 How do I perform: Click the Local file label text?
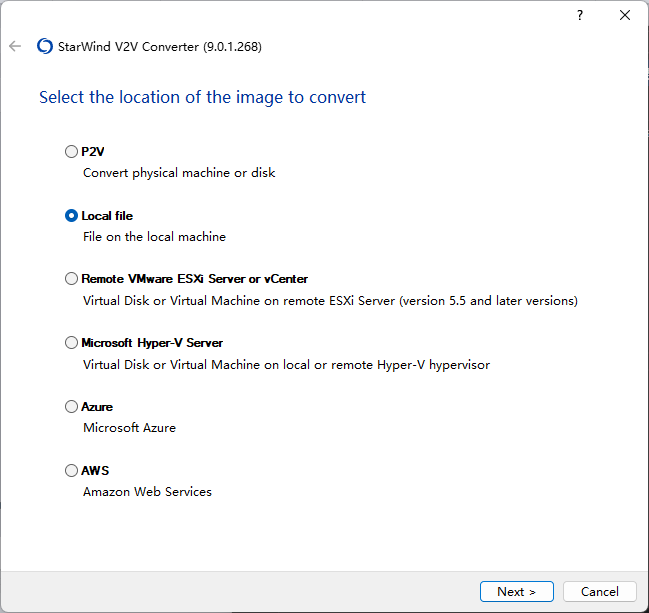(107, 216)
